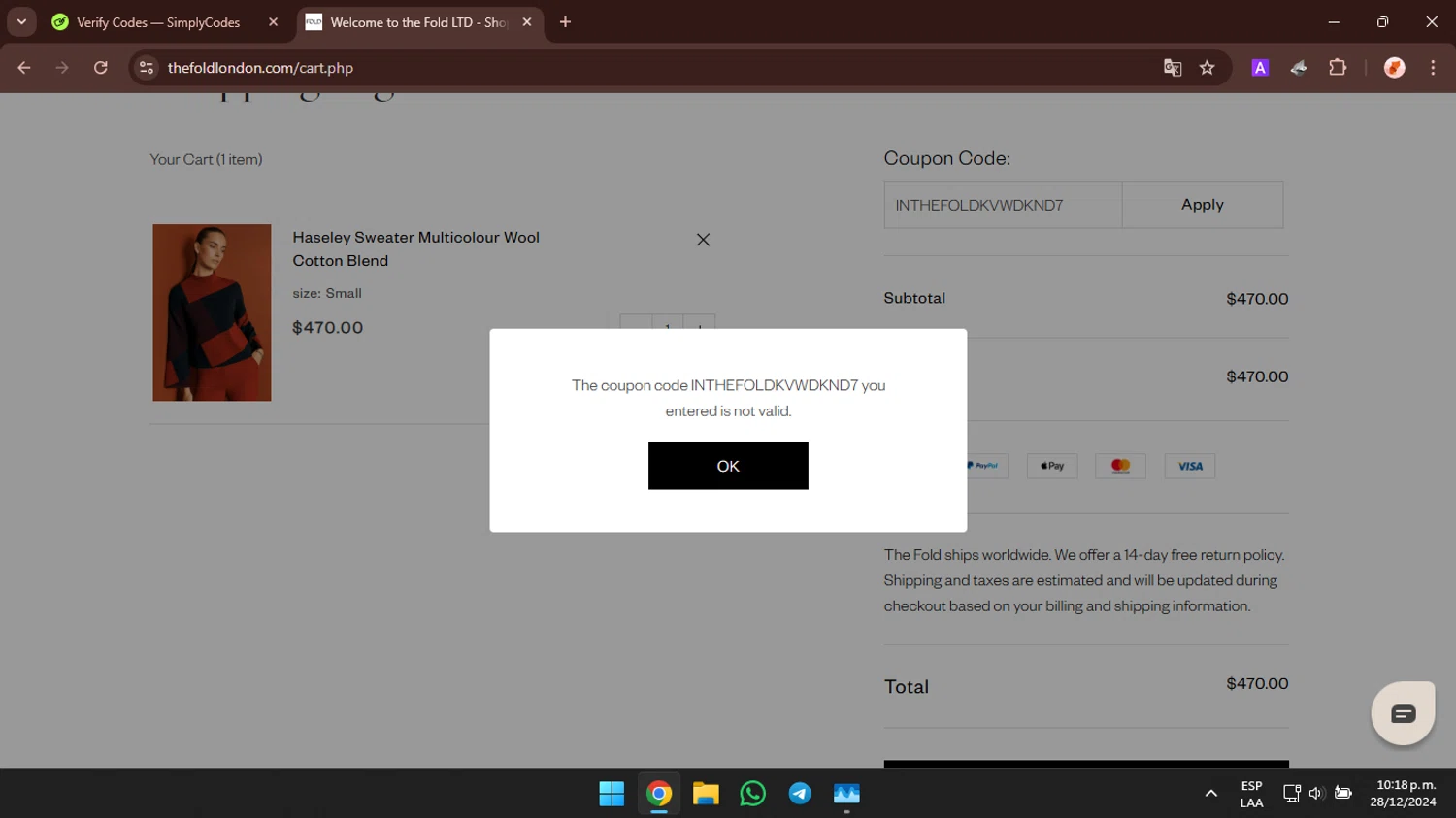Open the clock and date panel
Image resolution: width=1456 pixels, height=818 pixels.
pyautogui.click(x=1403, y=794)
